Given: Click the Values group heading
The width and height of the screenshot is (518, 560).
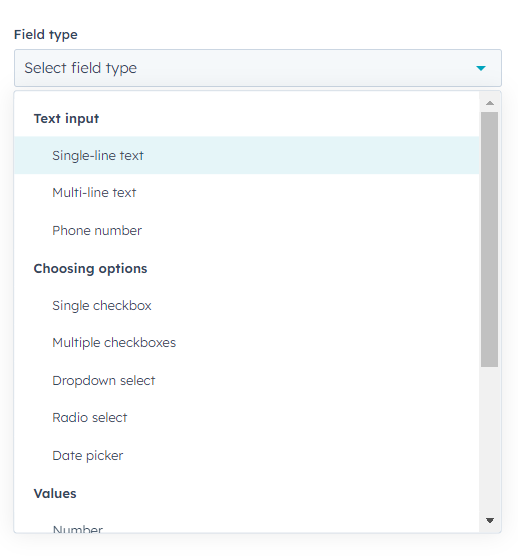Looking at the screenshot, I should tap(55, 494).
